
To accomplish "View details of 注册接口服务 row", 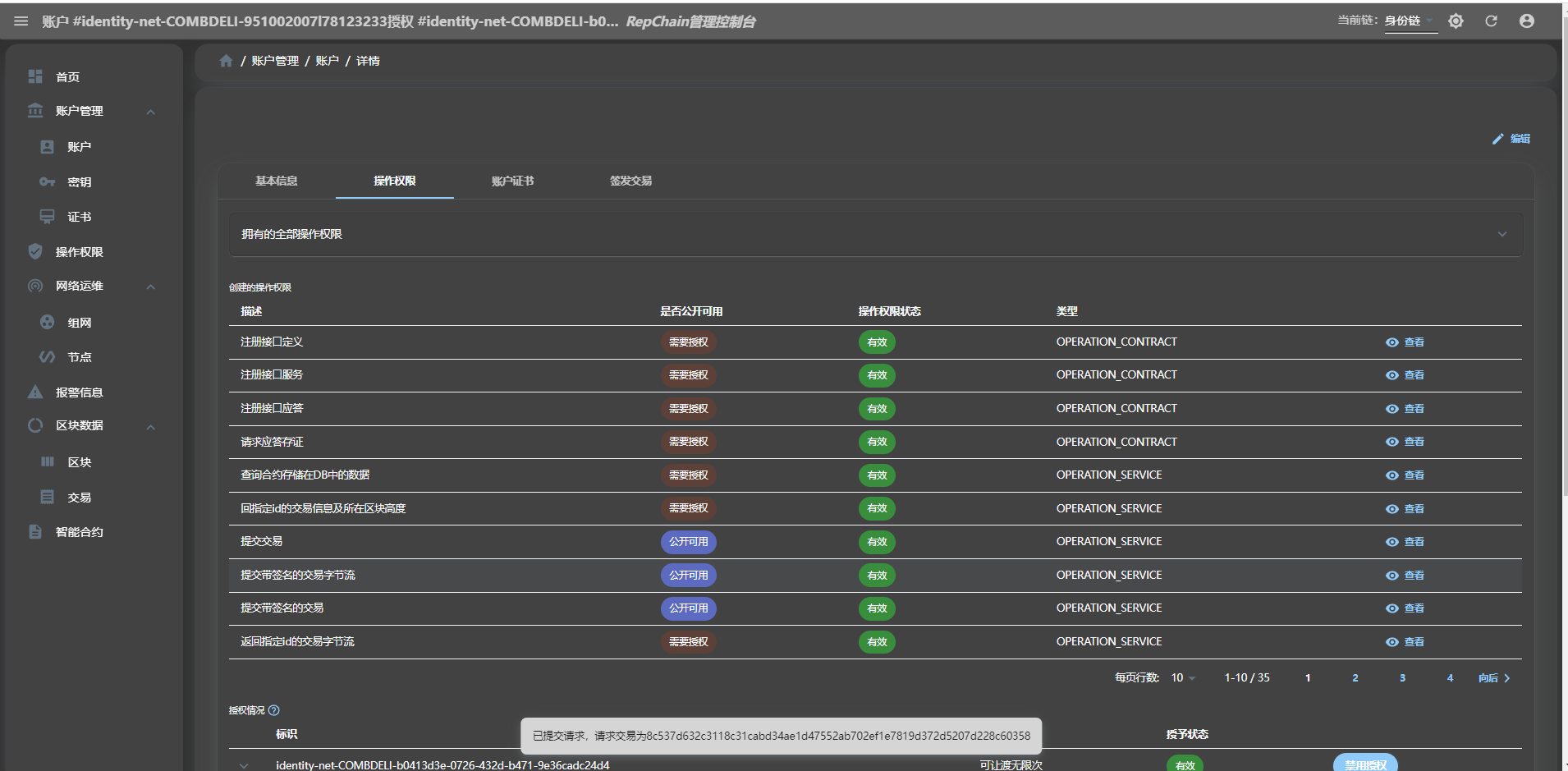I will pos(1405,375).
